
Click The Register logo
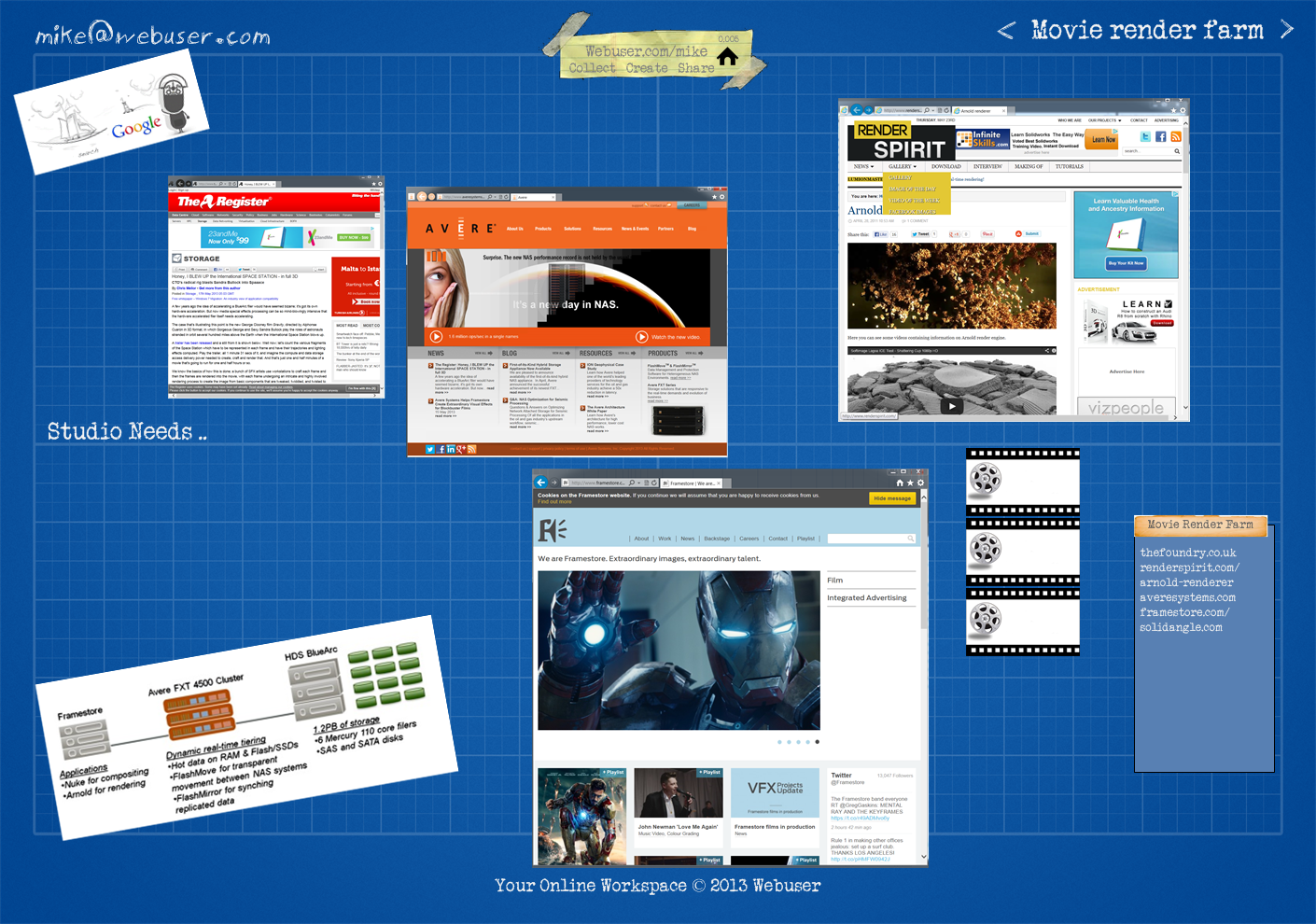224,202
